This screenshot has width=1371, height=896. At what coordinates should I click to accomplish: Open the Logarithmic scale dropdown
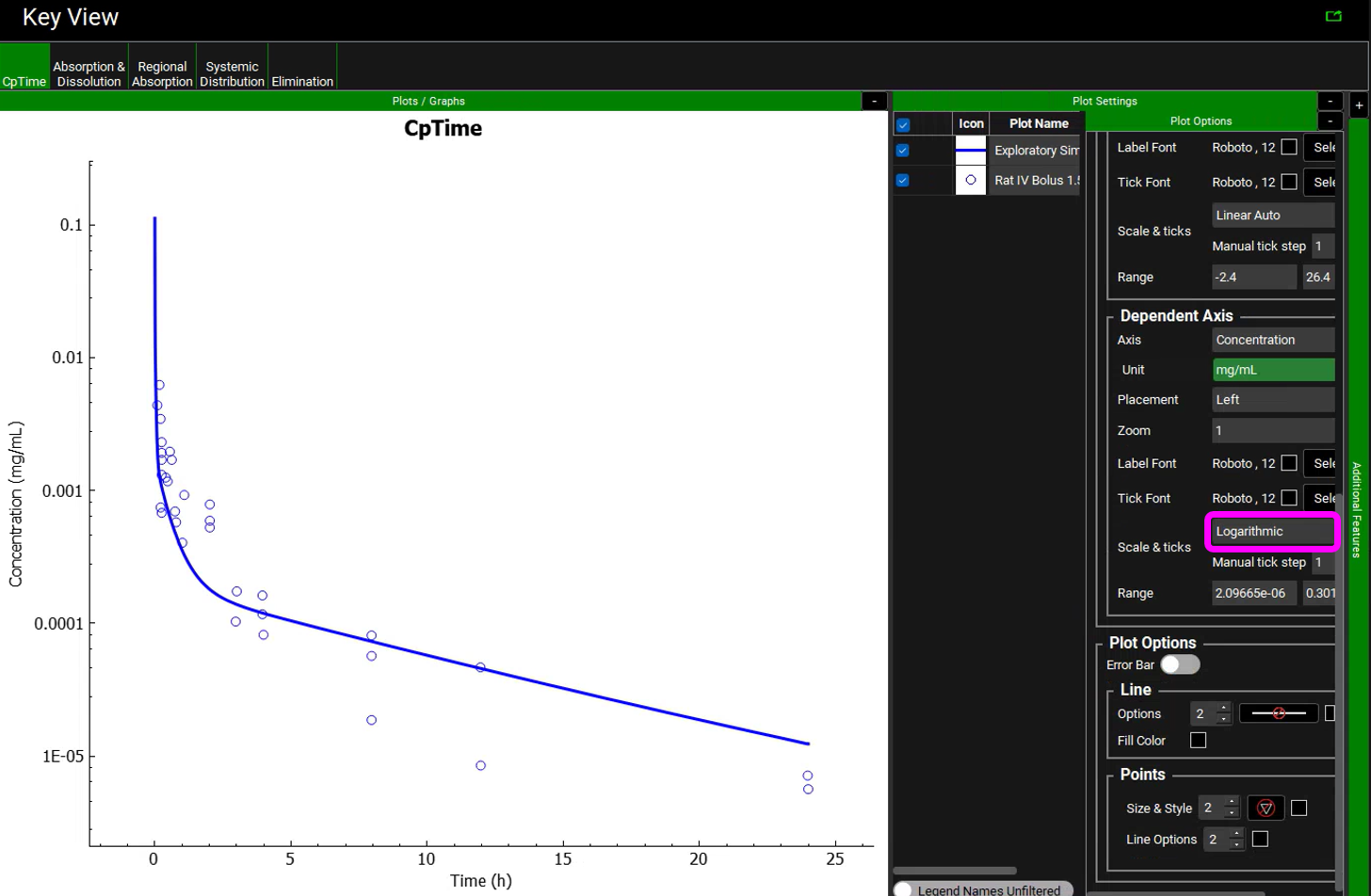[1272, 532]
